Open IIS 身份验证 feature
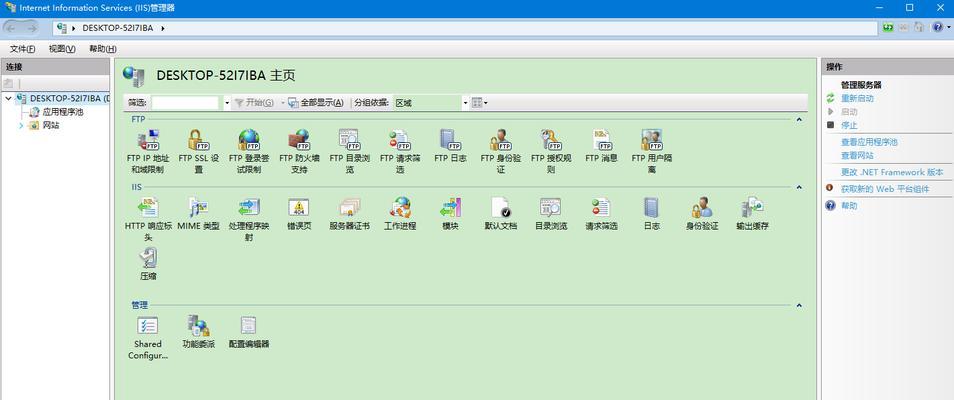This screenshot has height=400, width=954. (x=702, y=214)
